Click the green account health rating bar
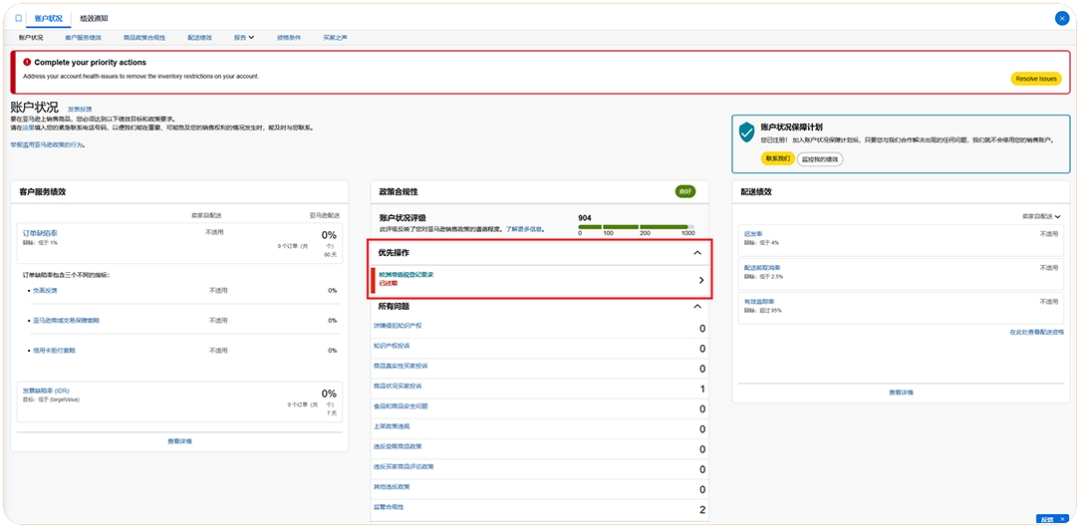The image size is (1080, 528). (x=636, y=226)
